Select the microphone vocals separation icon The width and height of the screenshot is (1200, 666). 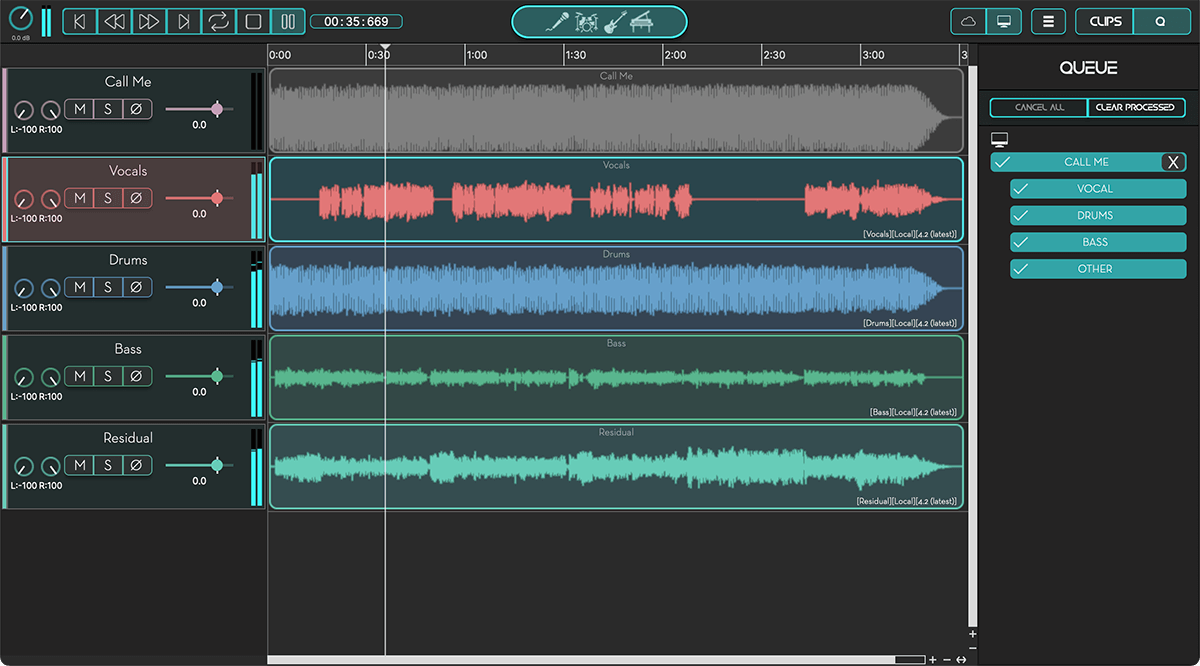pyautogui.click(x=557, y=21)
